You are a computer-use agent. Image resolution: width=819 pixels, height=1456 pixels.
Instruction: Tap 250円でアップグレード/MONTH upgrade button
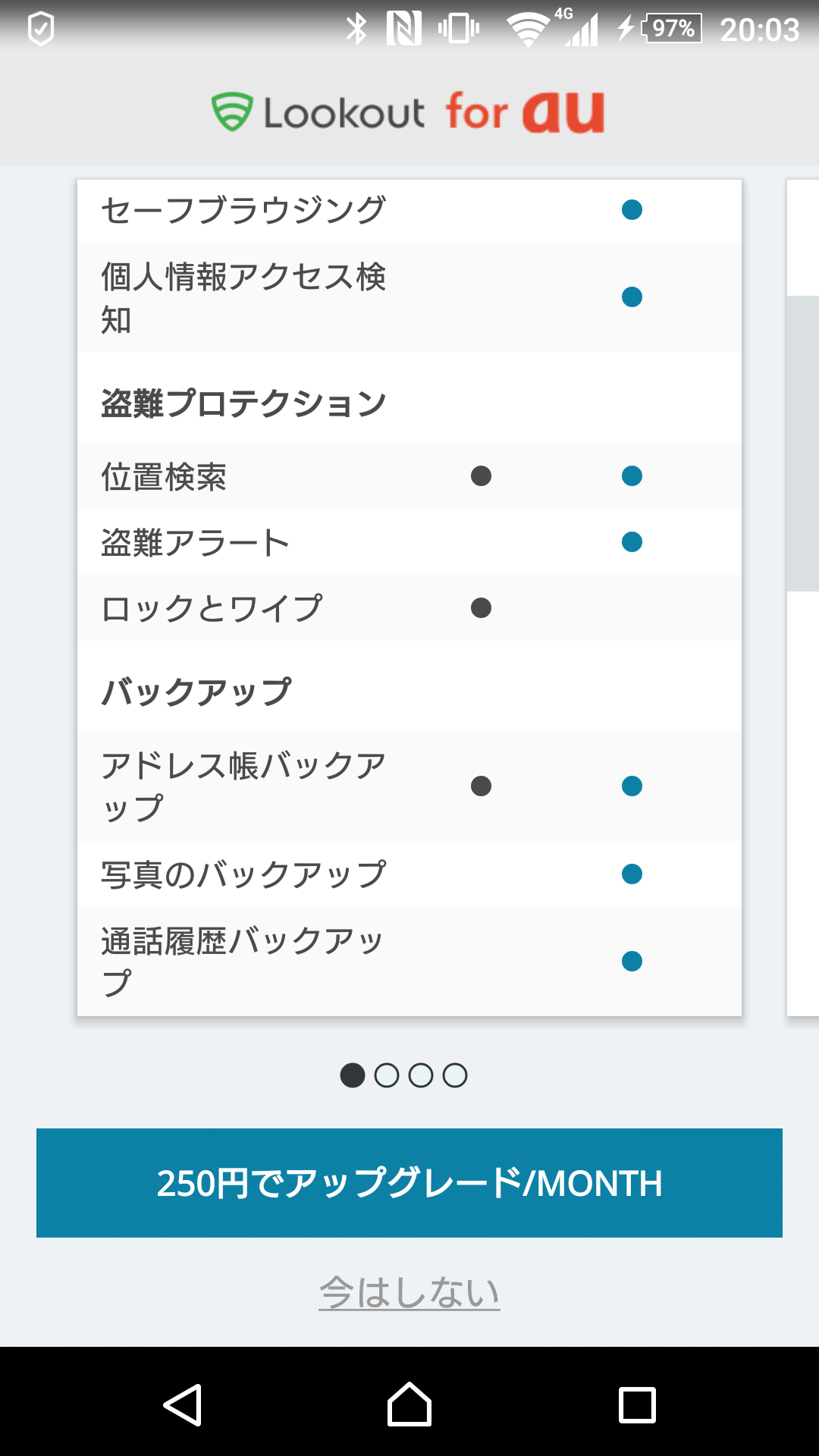[409, 1183]
